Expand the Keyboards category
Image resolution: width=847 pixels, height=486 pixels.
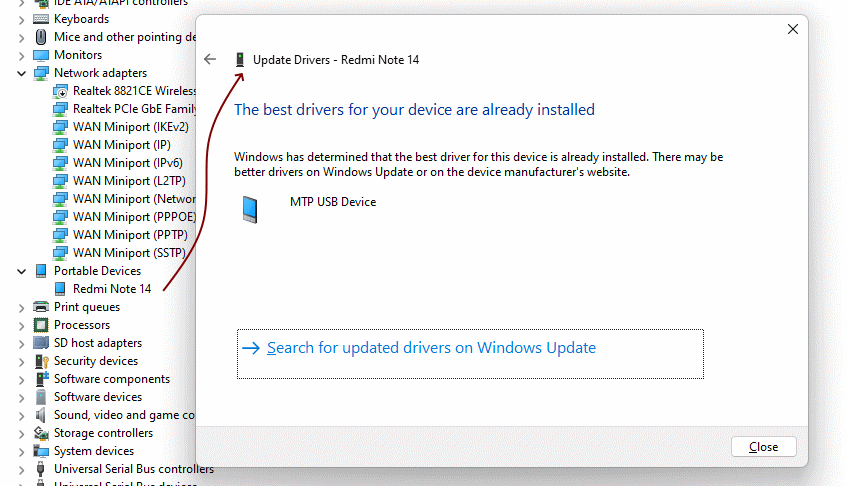[21, 20]
